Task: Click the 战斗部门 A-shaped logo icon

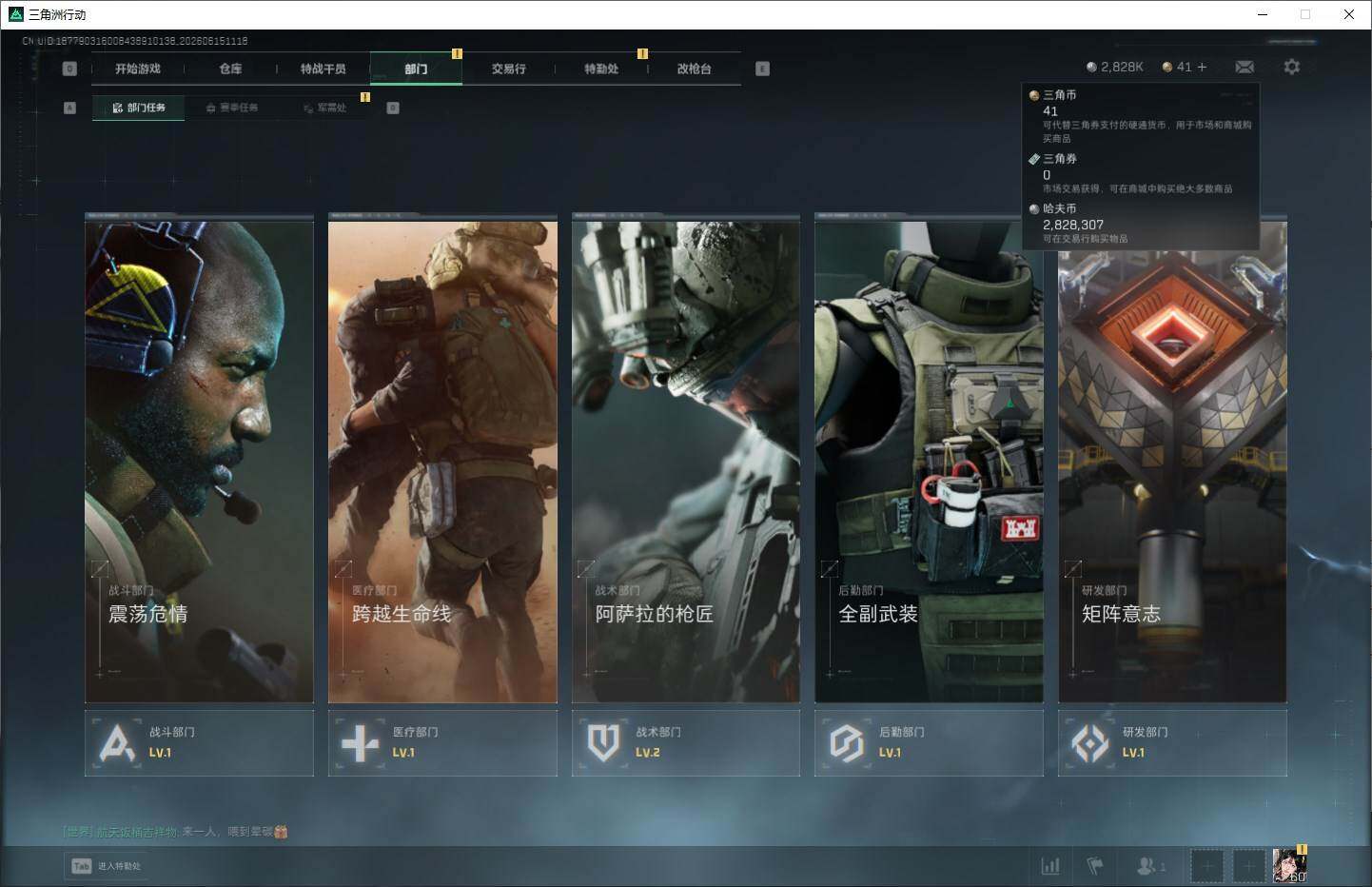Action: [x=117, y=743]
